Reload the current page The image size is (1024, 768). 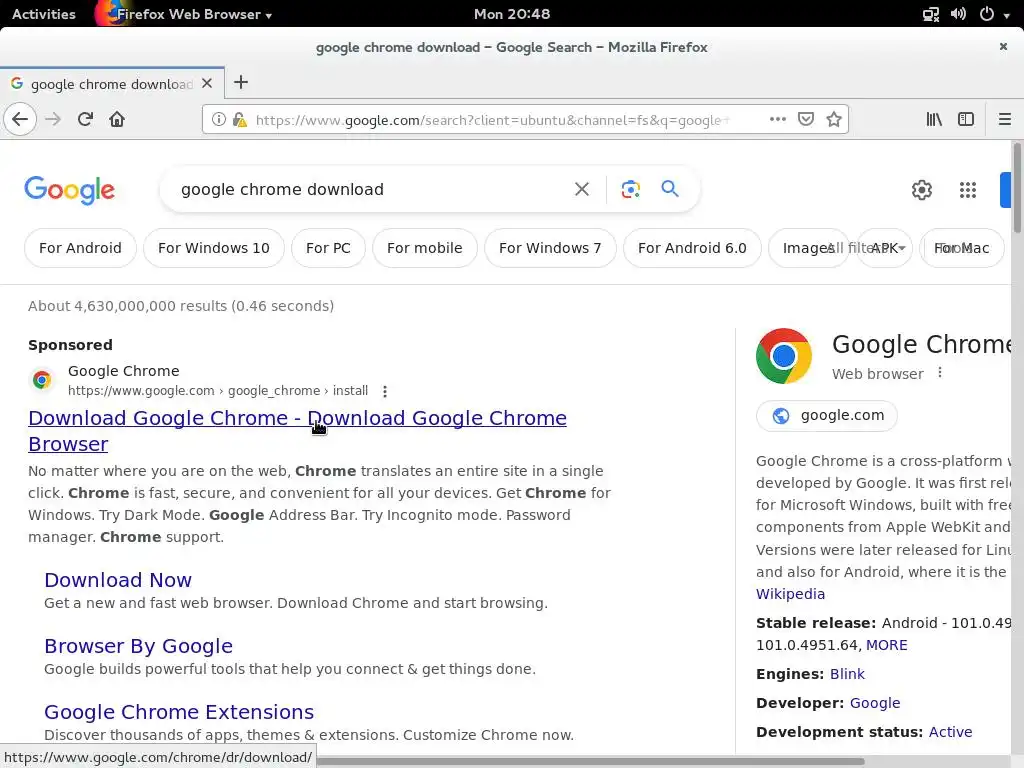coord(85,120)
